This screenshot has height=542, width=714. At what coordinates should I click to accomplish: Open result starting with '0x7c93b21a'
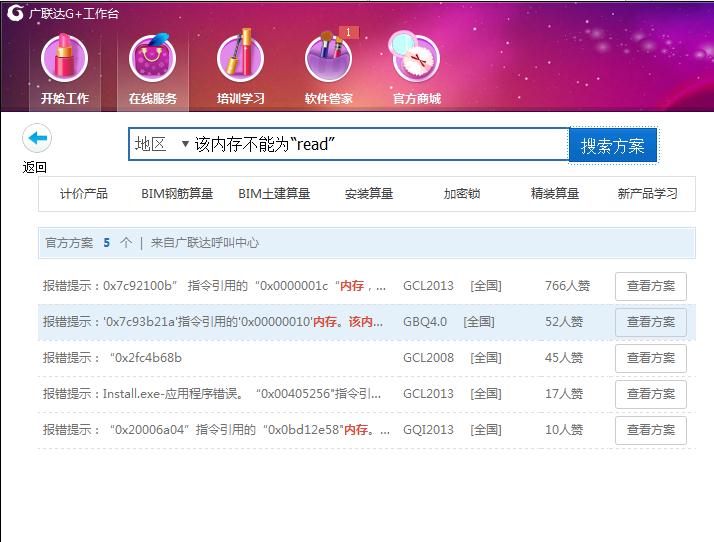[x=213, y=322]
